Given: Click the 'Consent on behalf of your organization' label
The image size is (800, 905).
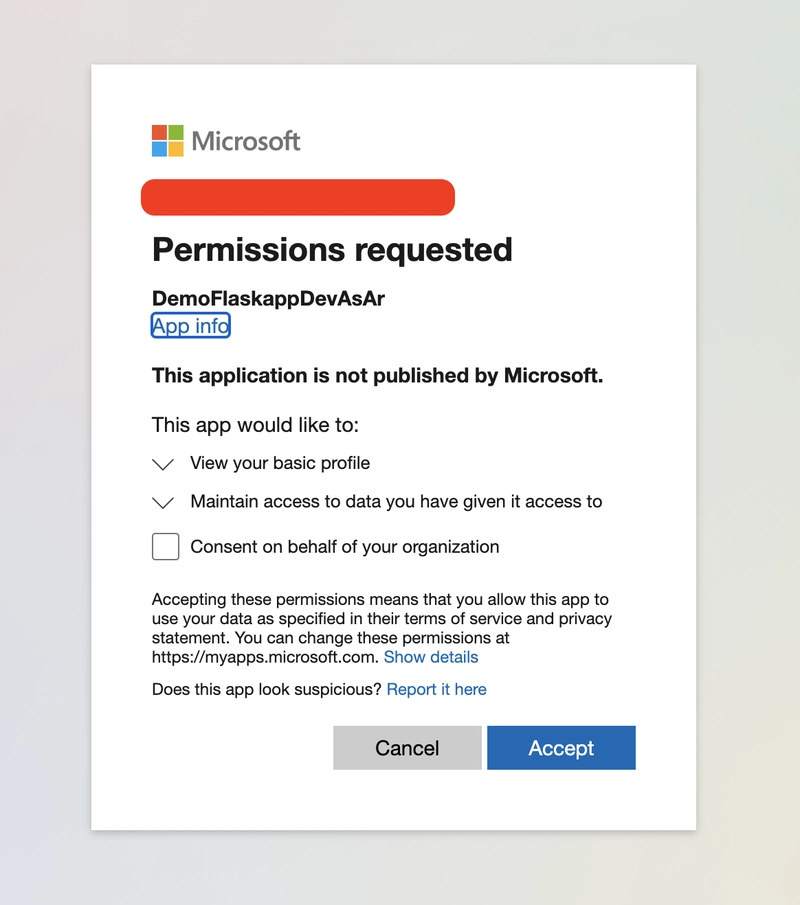Looking at the screenshot, I should (x=345, y=547).
